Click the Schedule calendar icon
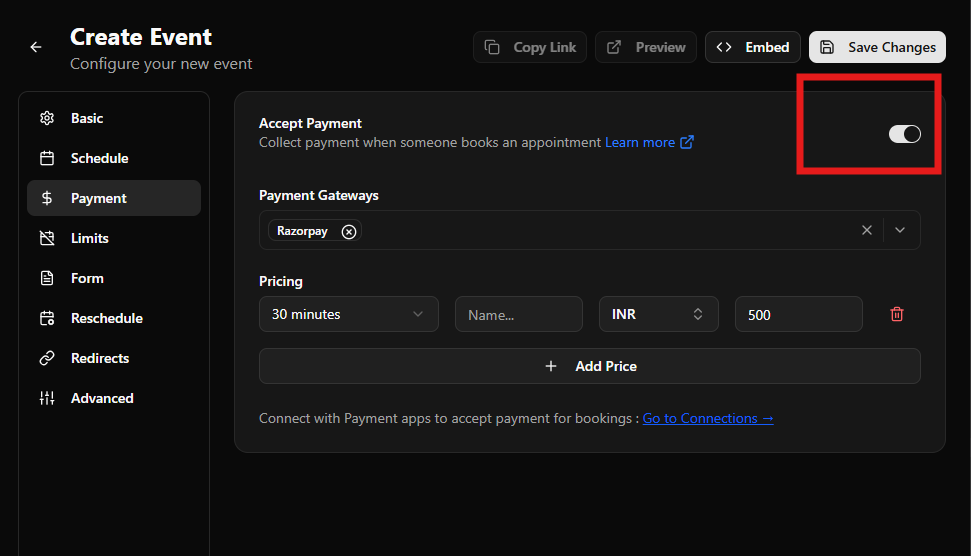Viewport: 971px width, 556px height. pyautogui.click(x=47, y=159)
